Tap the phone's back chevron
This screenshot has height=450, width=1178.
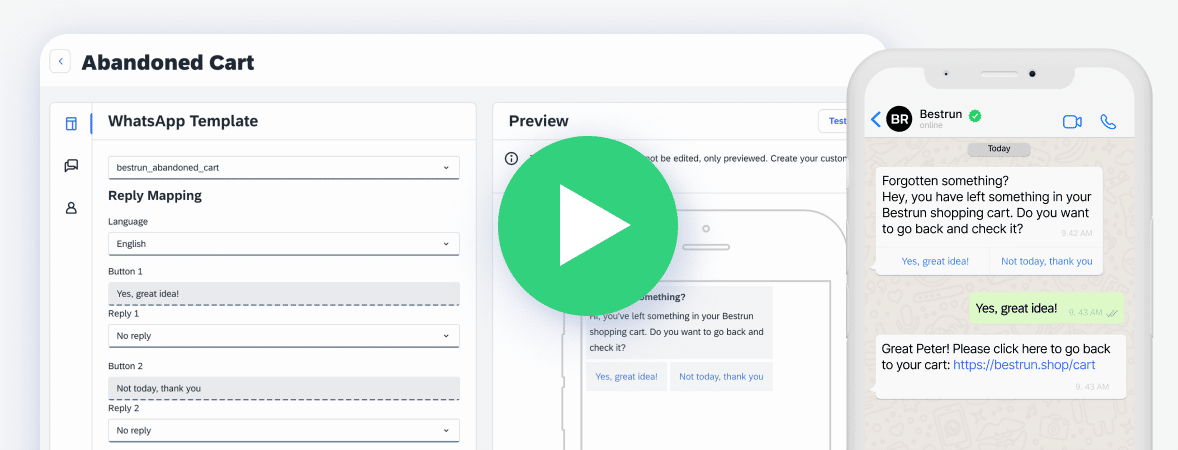pos(875,119)
